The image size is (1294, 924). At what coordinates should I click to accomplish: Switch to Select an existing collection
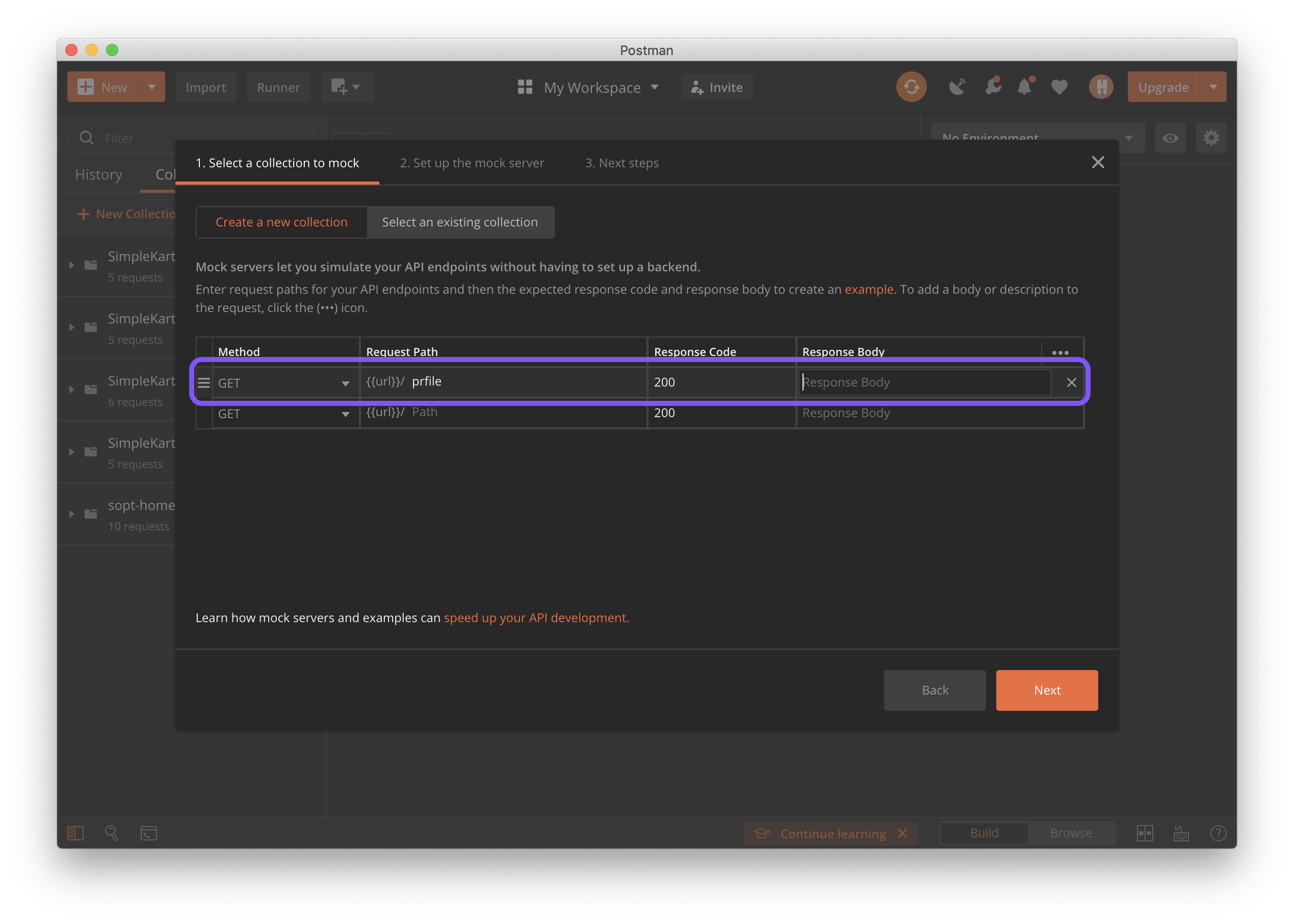(459, 222)
